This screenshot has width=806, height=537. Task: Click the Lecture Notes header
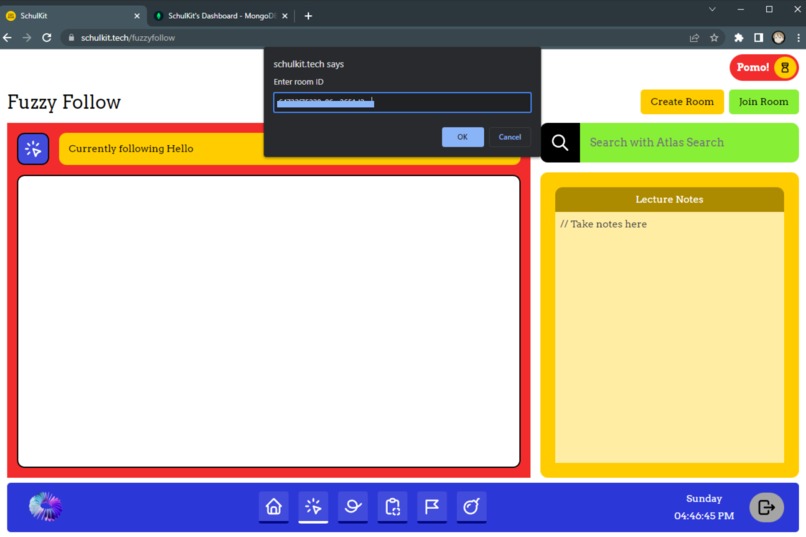click(x=669, y=199)
